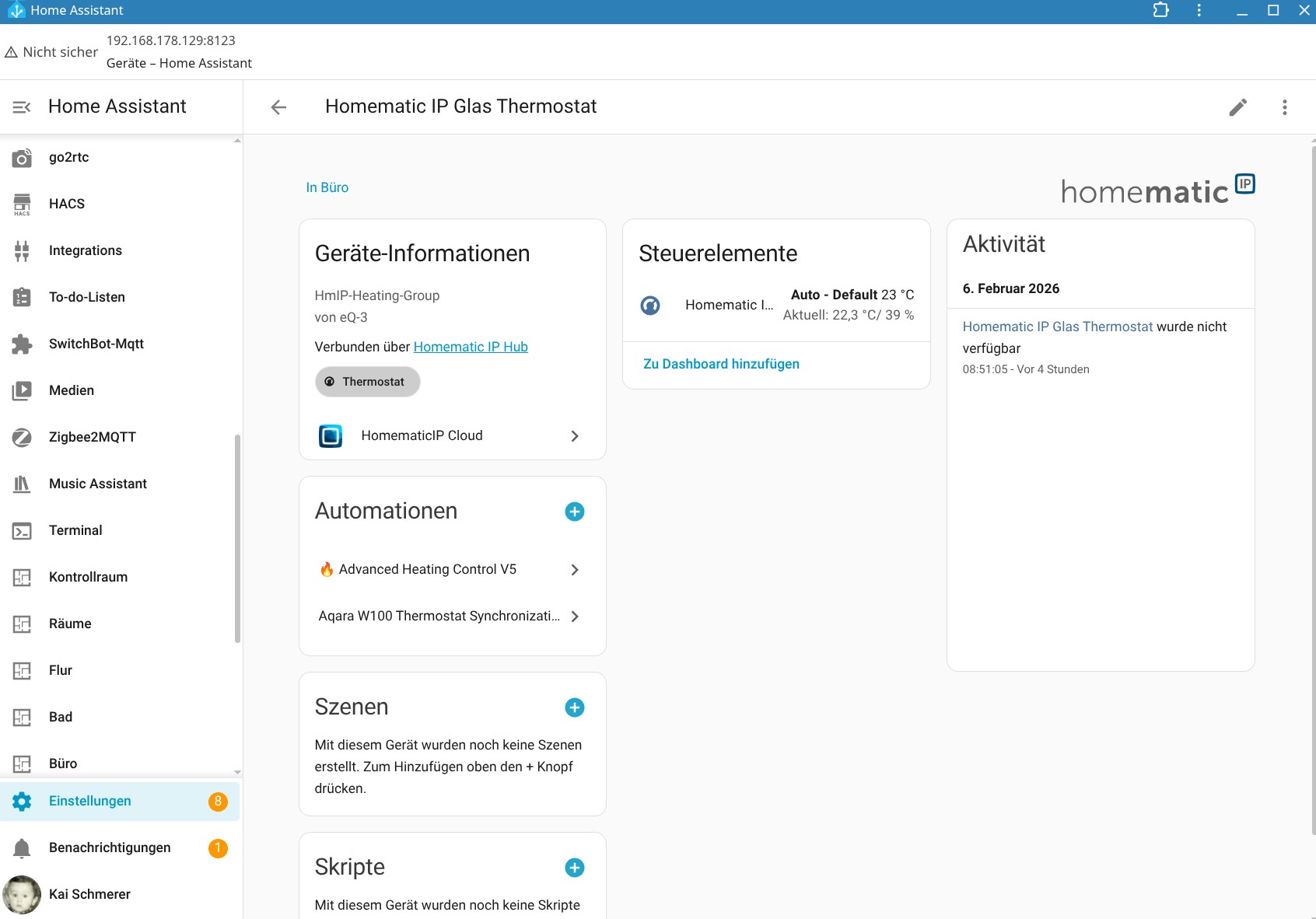This screenshot has width=1316, height=919.
Task: Click the address '192.168.178.129:8123'
Action: pos(171,40)
